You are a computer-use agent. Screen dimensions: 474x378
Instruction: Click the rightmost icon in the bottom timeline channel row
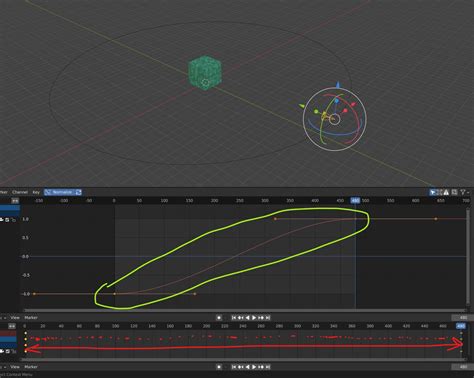pyautogui.click(x=14, y=351)
